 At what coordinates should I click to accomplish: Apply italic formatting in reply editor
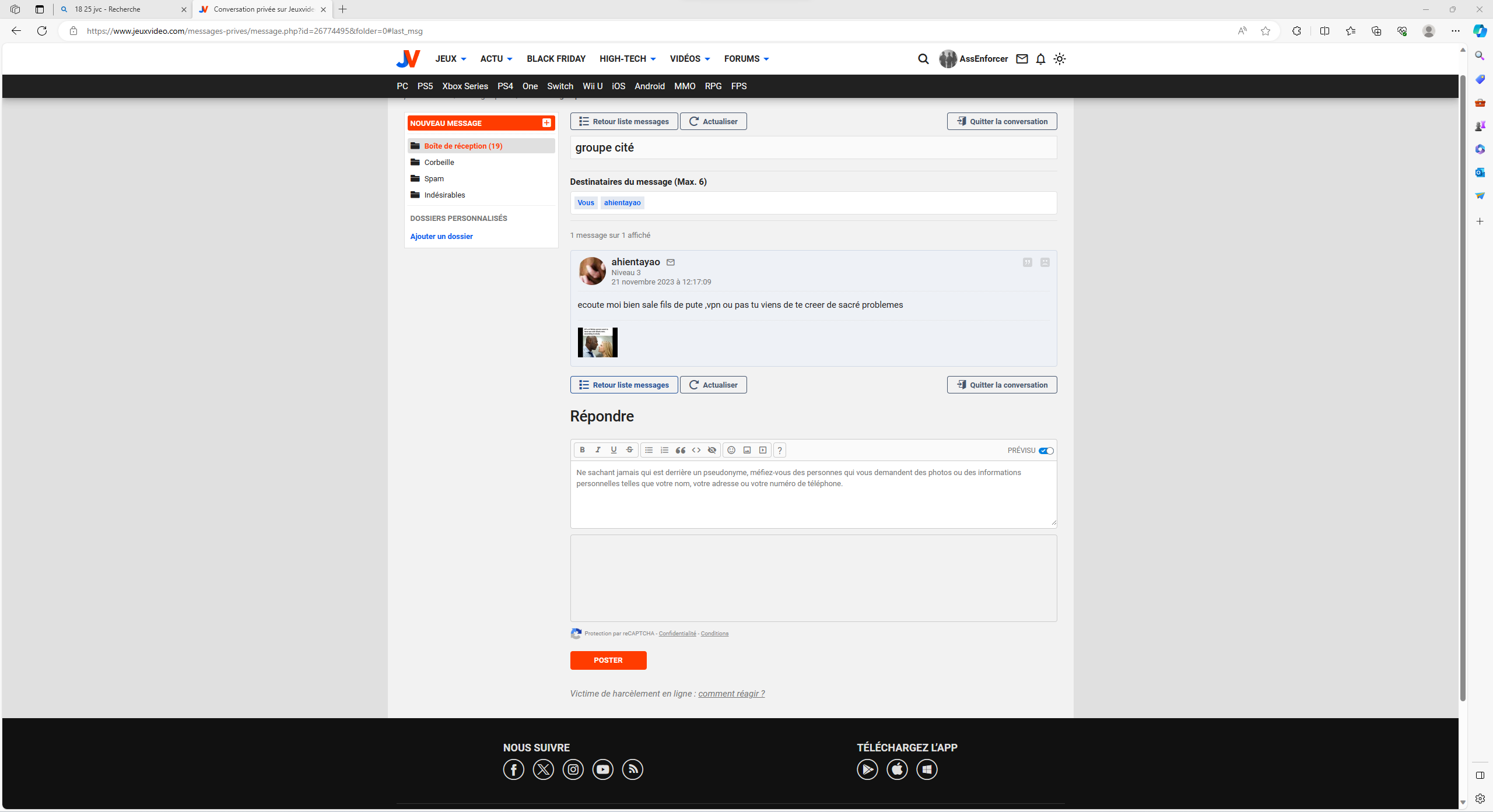598,450
